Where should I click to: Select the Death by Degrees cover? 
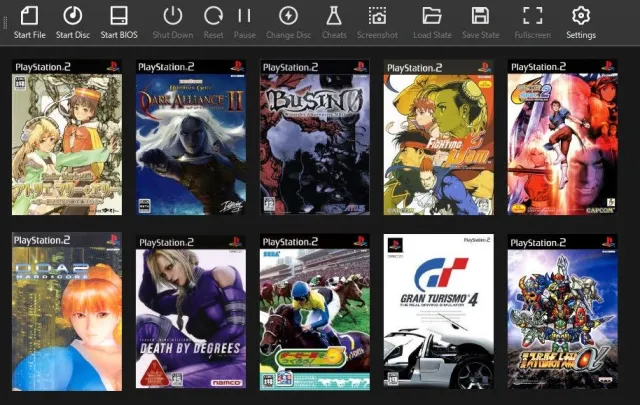(x=191, y=312)
